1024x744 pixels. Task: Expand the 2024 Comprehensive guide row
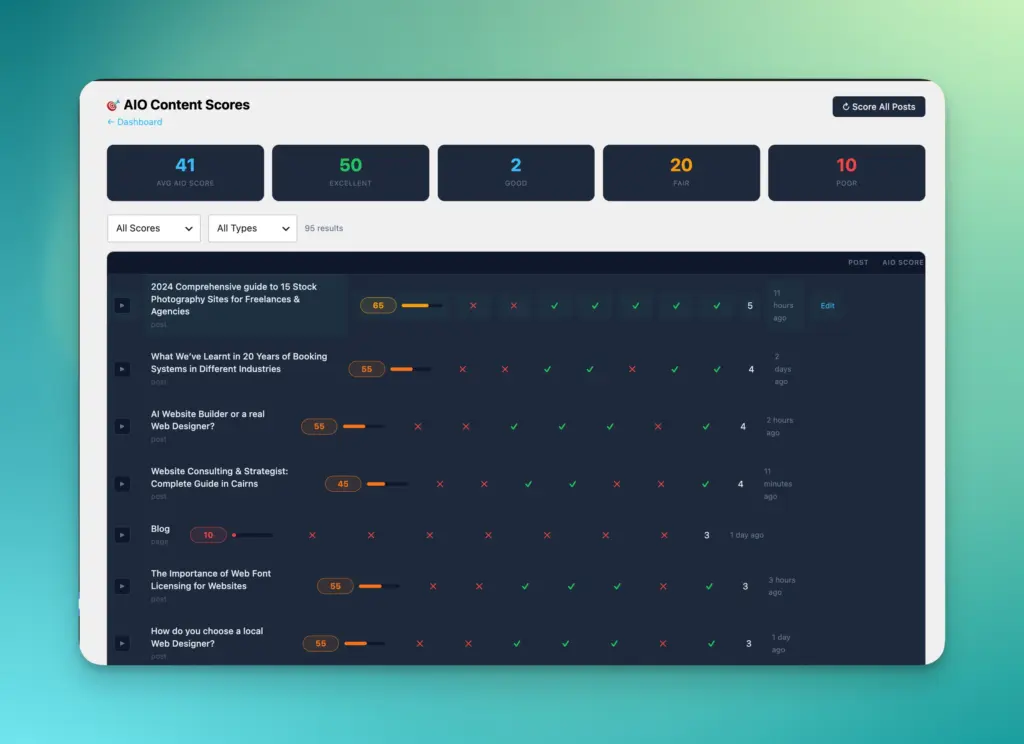[x=122, y=306]
